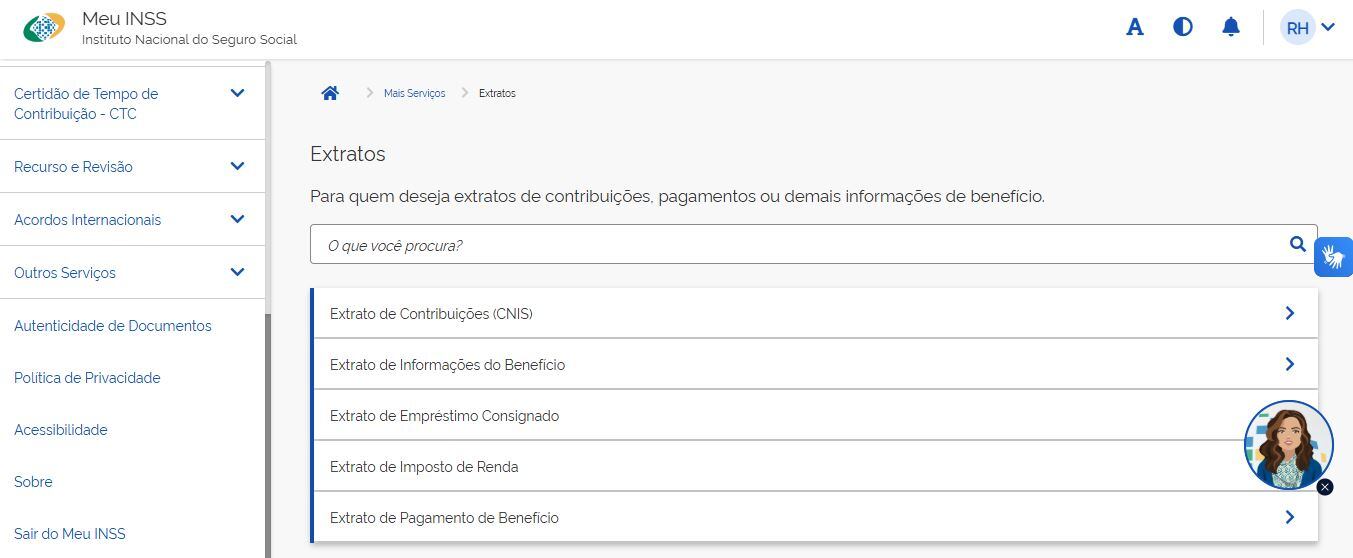Click the Meu INSS logo icon
The width and height of the screenshot is (1353, 558).
43,28
